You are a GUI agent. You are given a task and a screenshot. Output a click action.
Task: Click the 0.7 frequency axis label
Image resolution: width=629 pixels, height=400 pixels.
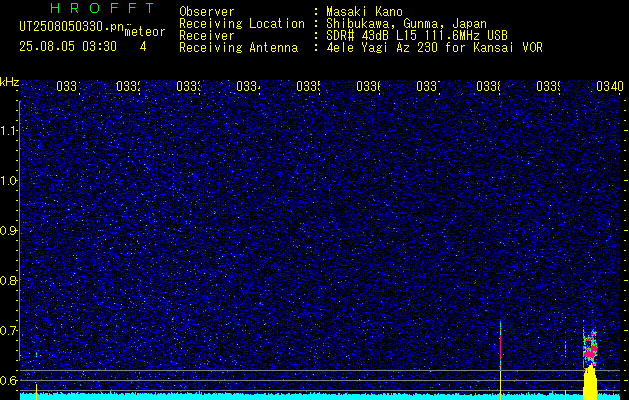(x=8, y=330)
